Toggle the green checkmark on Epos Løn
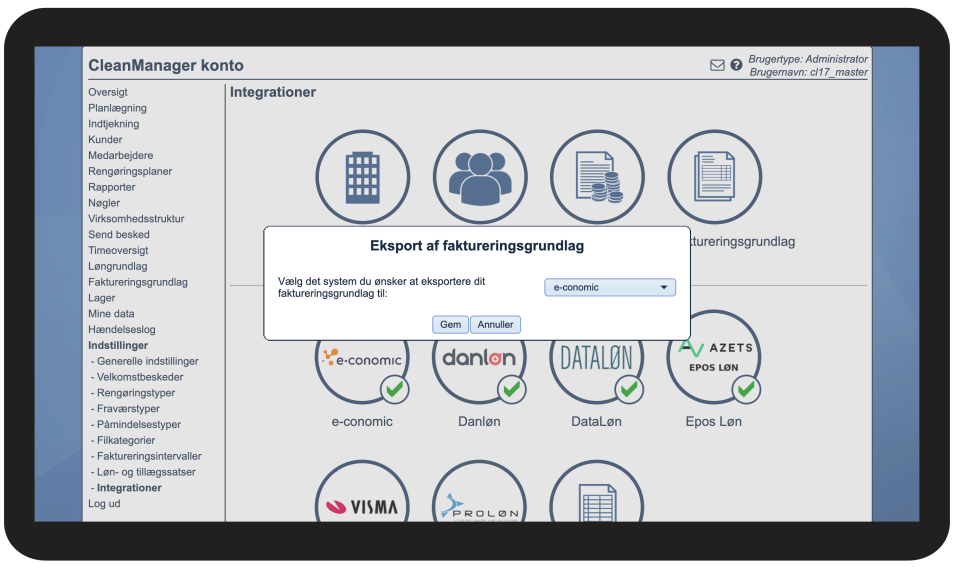This screenshot has width=954, height=567. pos(746,389)
